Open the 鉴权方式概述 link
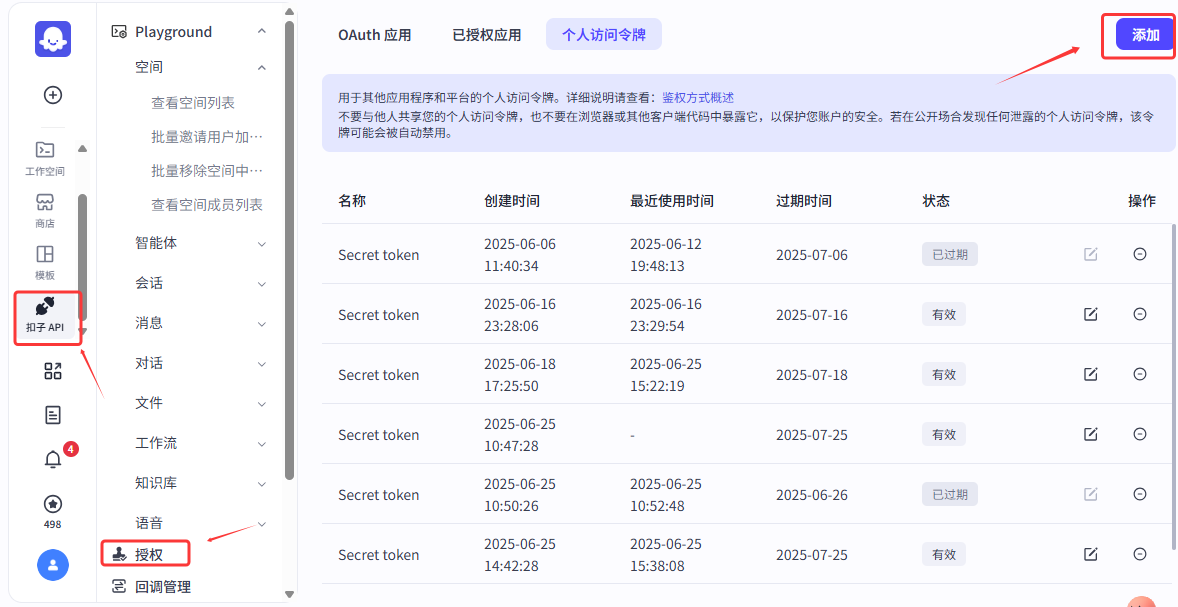This screenshot has height=607, width=1178. coord(698,98)
